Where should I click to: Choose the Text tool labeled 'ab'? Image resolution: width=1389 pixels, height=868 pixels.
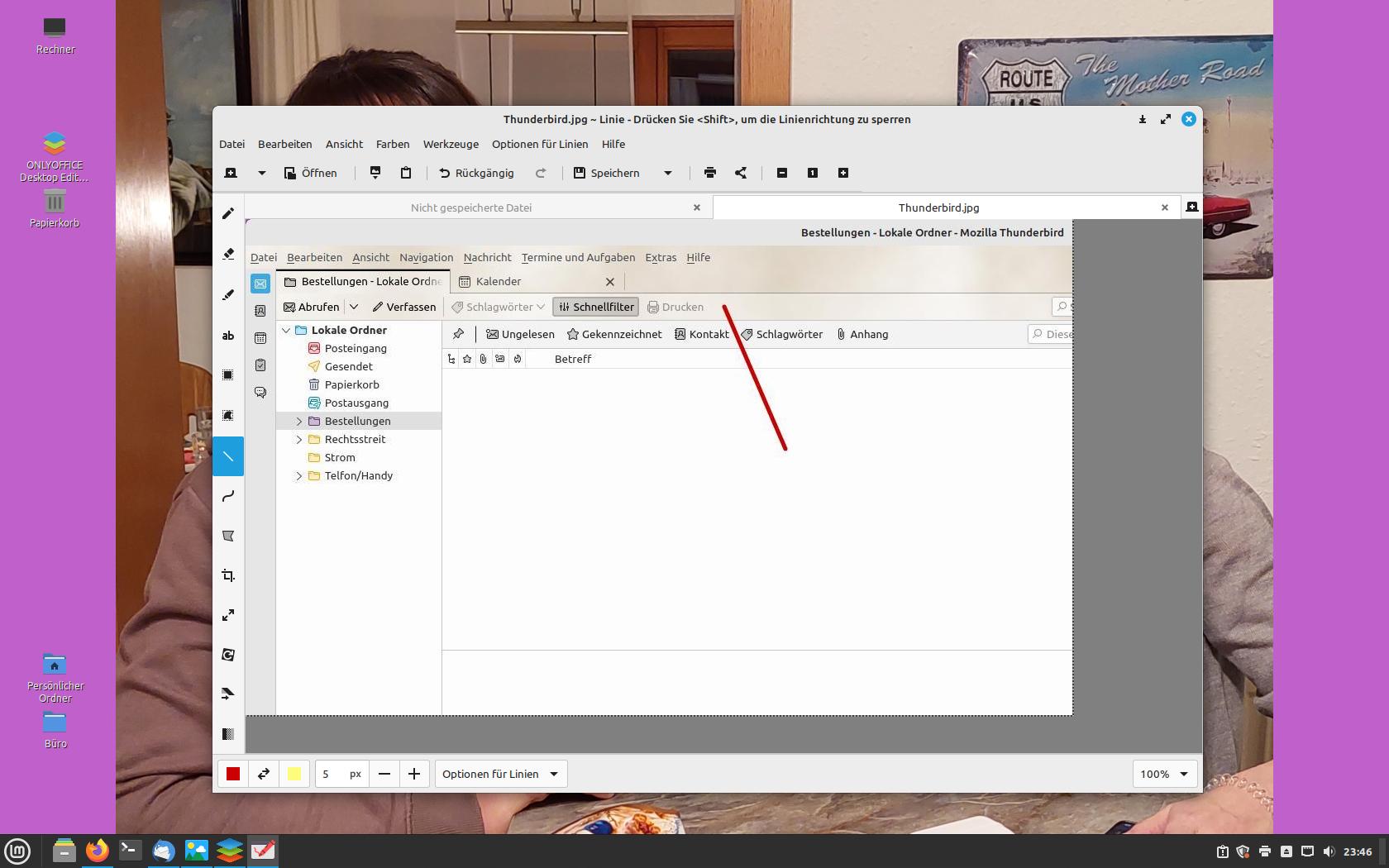point(228,336)
